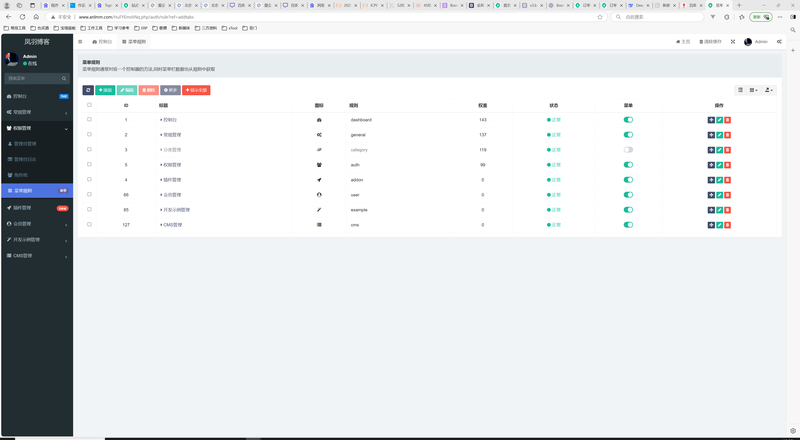
Task: Click the green edit icon in addon row
Action: 719,180
